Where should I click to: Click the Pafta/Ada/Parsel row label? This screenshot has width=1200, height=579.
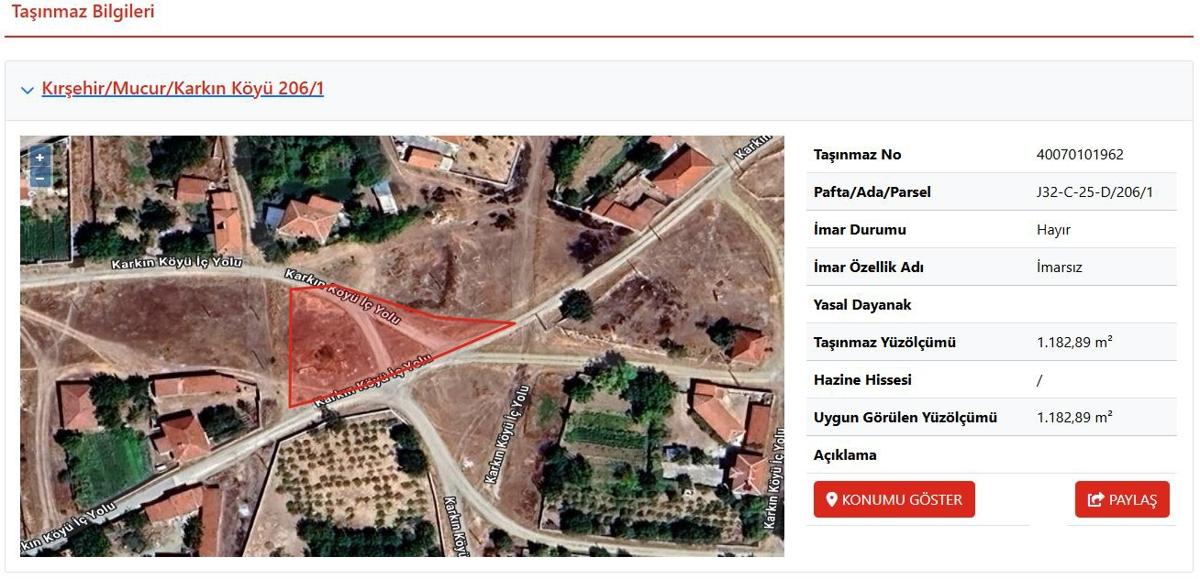coord(872,192)
